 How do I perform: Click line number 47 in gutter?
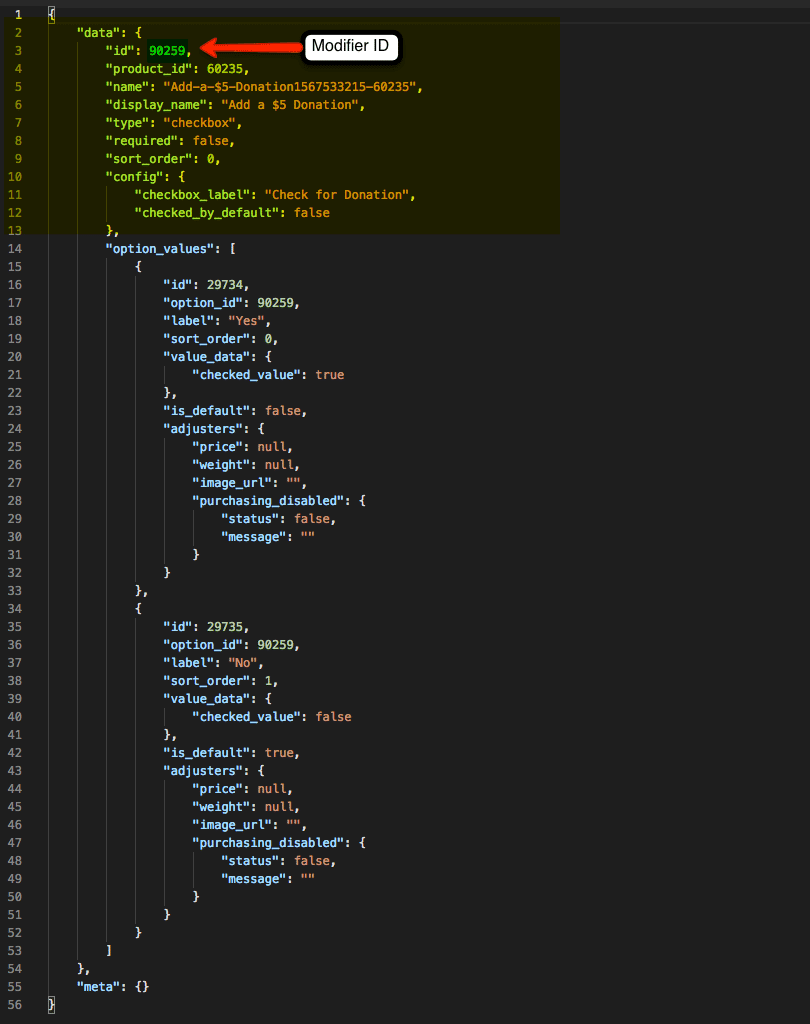15,842
